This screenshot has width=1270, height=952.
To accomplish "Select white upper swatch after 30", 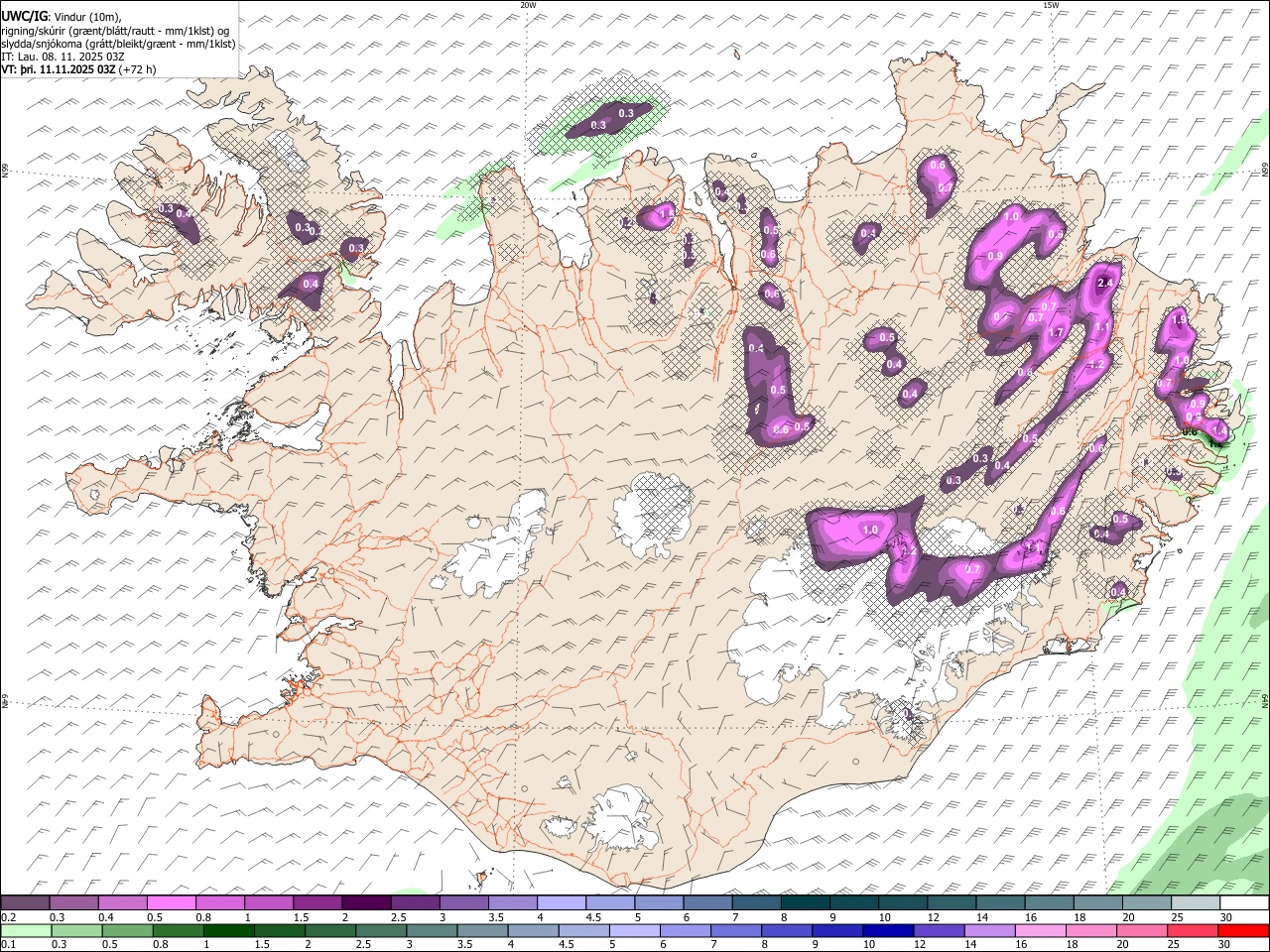I will click(1244, 903).
